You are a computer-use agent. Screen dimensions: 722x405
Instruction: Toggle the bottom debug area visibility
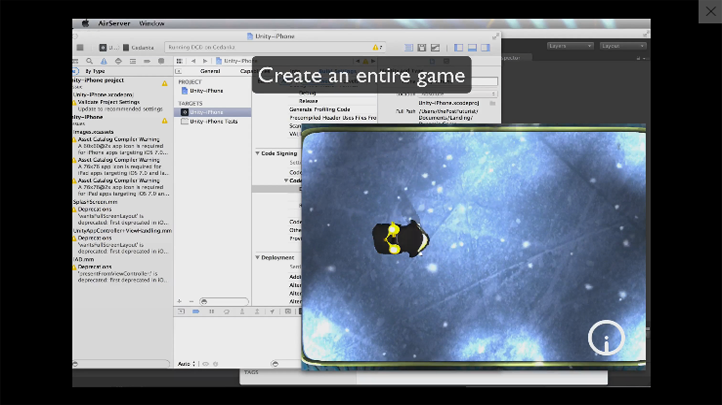coord(472,47)
